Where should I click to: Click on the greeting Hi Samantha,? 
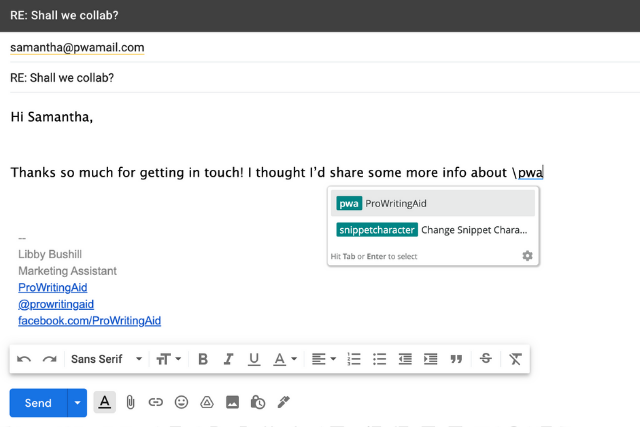point(52,117)
